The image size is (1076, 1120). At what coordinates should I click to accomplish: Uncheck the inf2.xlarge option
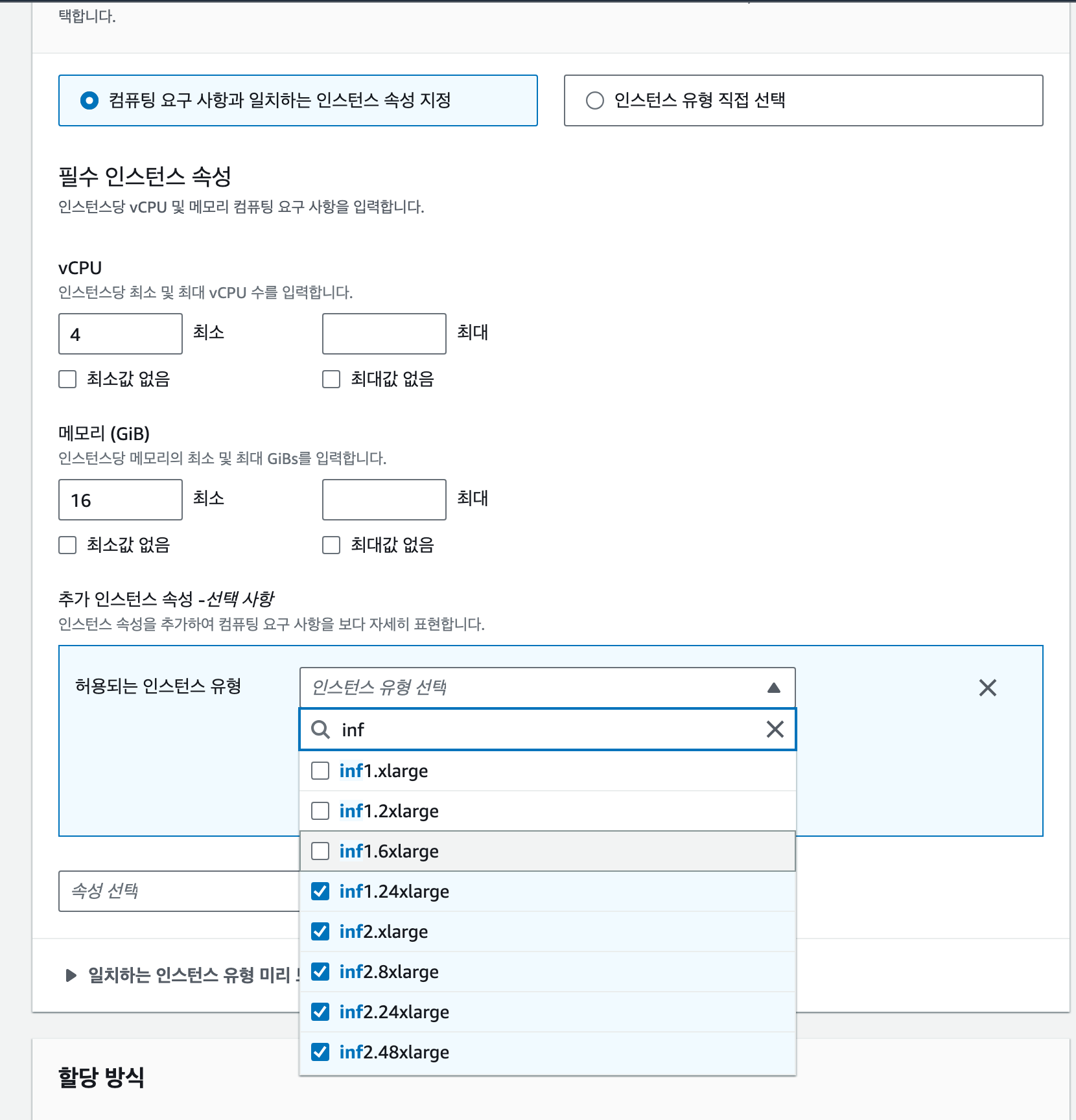[x=547, y=931]
